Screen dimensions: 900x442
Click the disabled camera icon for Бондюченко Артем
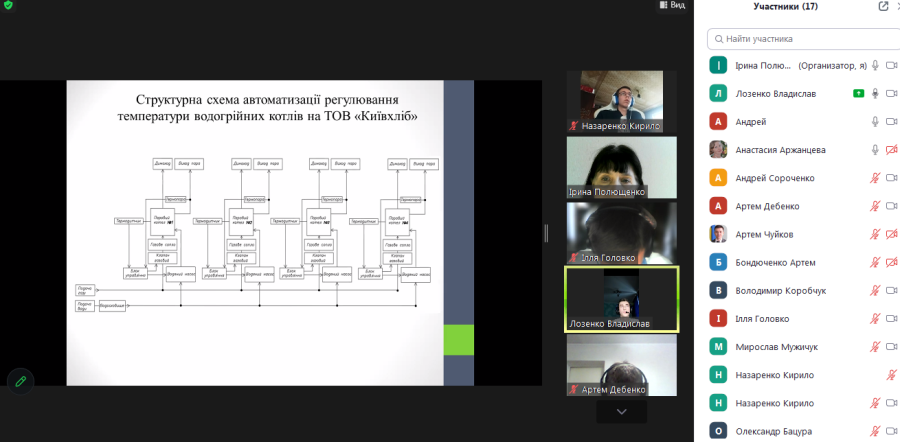pos(891,262)
